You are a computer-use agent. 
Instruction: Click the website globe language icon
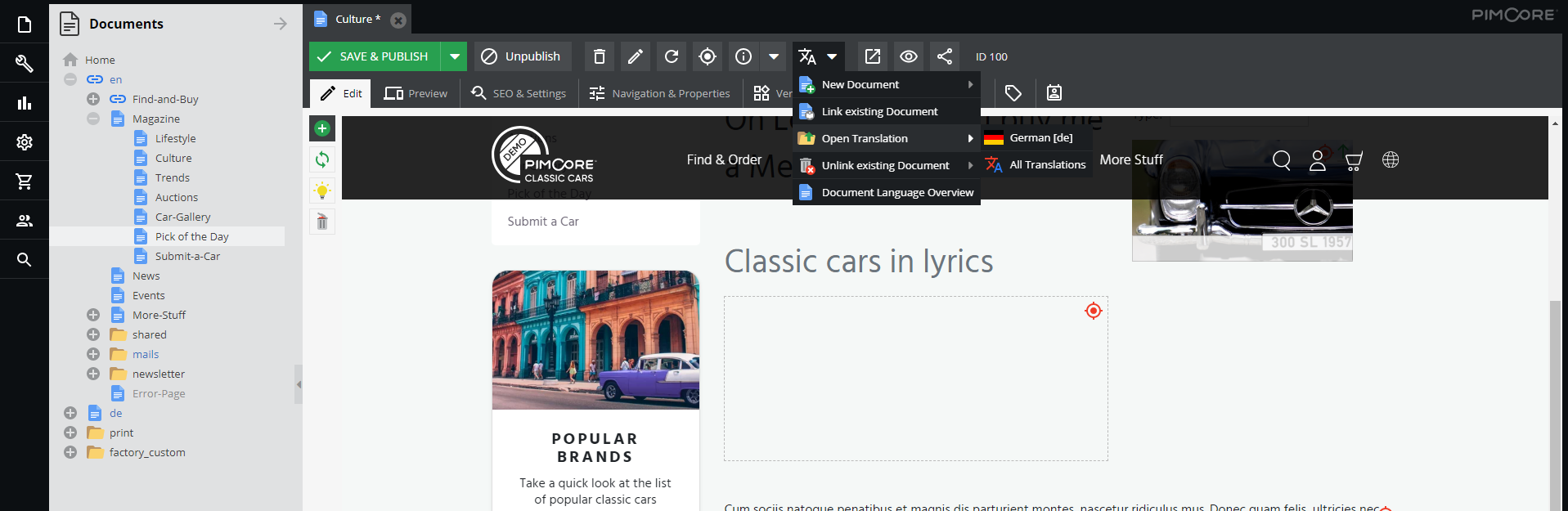(1391, 159)
